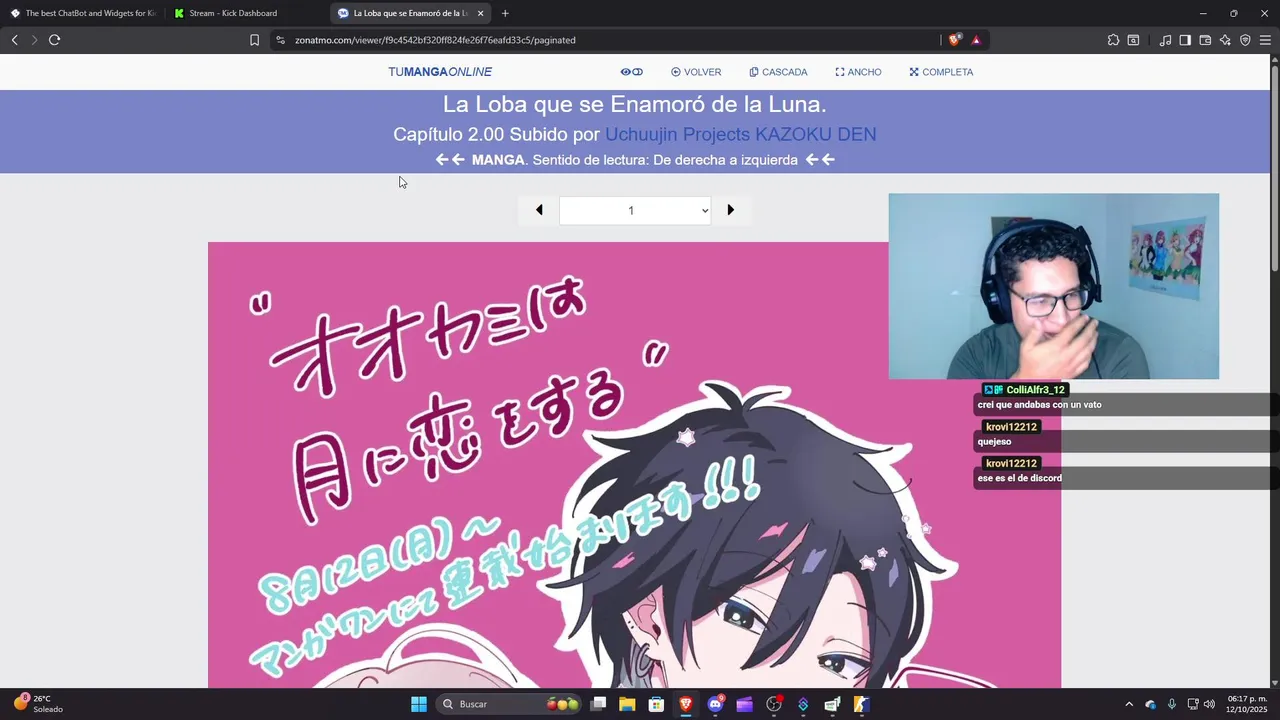Click the webcam overlay video
Image resolution: width=1280 pixels, height=720 pixels.
coord(1054,286)
